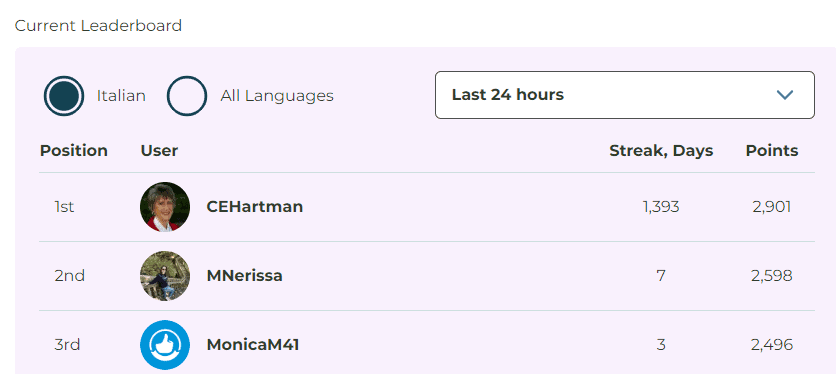Viewport: 836px width, 374px height.
Task: Click the All Languages label text
Action: [x=277, y=96]
